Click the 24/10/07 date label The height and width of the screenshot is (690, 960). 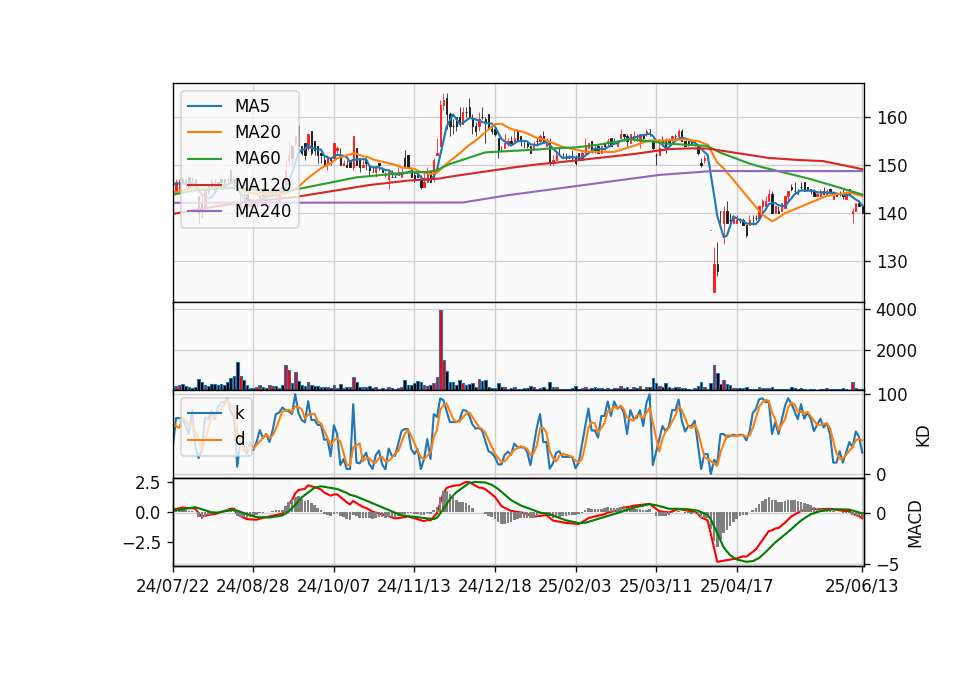pos(334,586)
